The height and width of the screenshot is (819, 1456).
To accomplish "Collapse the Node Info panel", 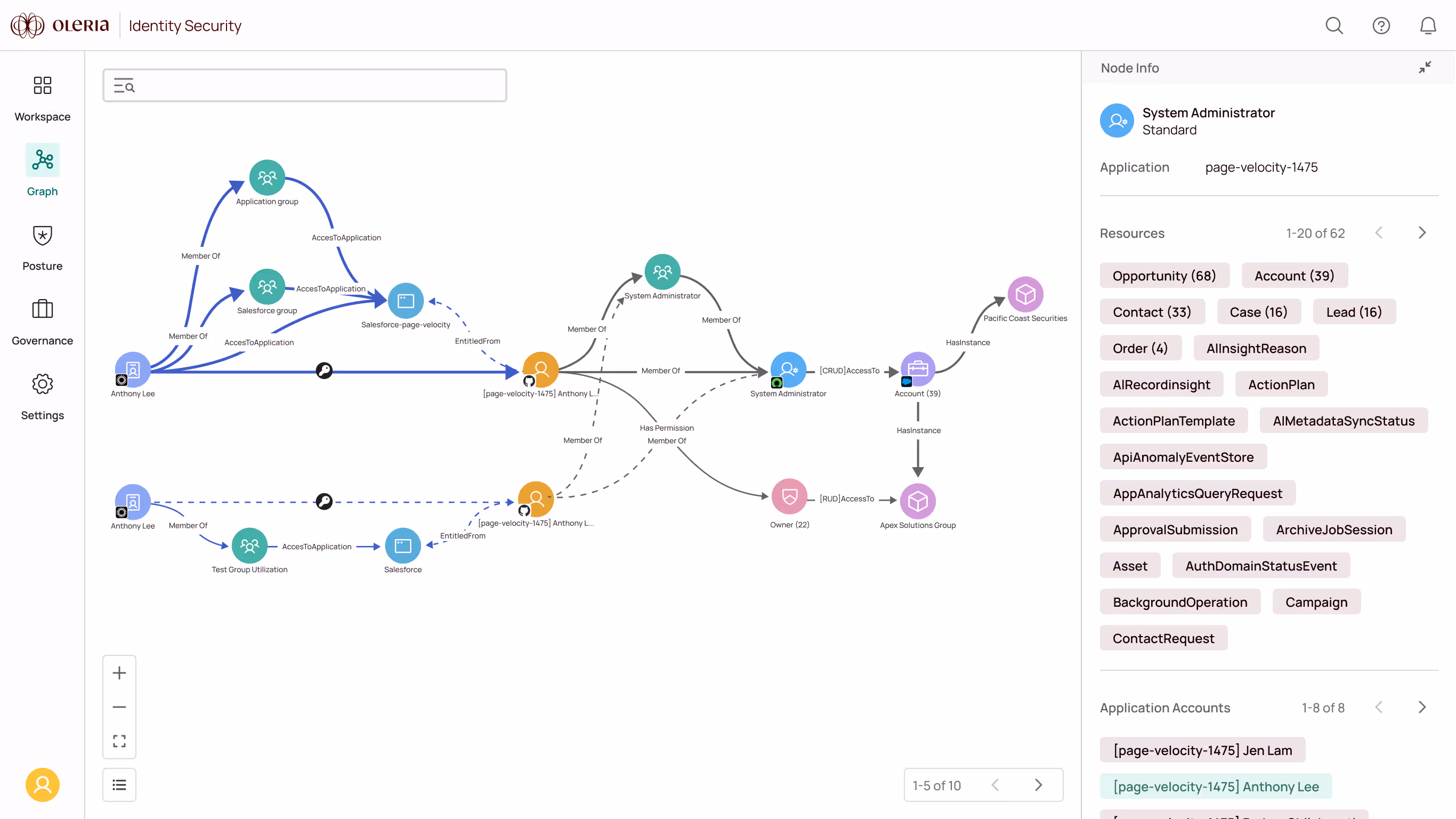I will pyautogui.click(x=1425, y=67).
